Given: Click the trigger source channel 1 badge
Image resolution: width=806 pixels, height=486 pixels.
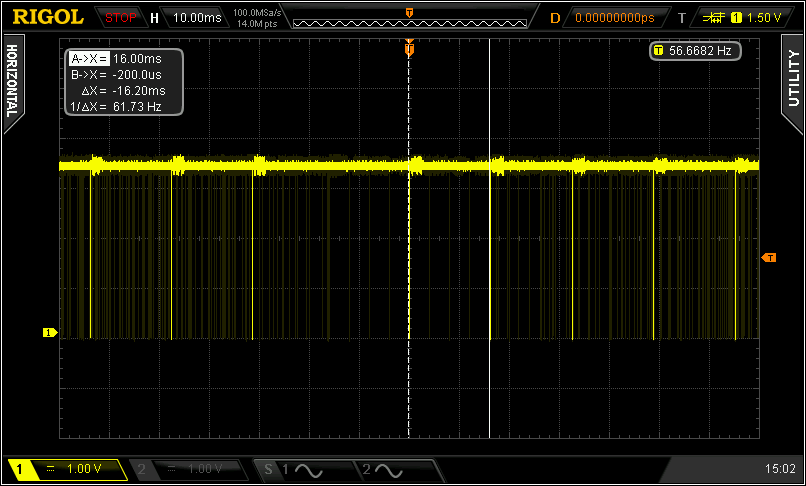Looking at the screenshot, I should 737,18.
